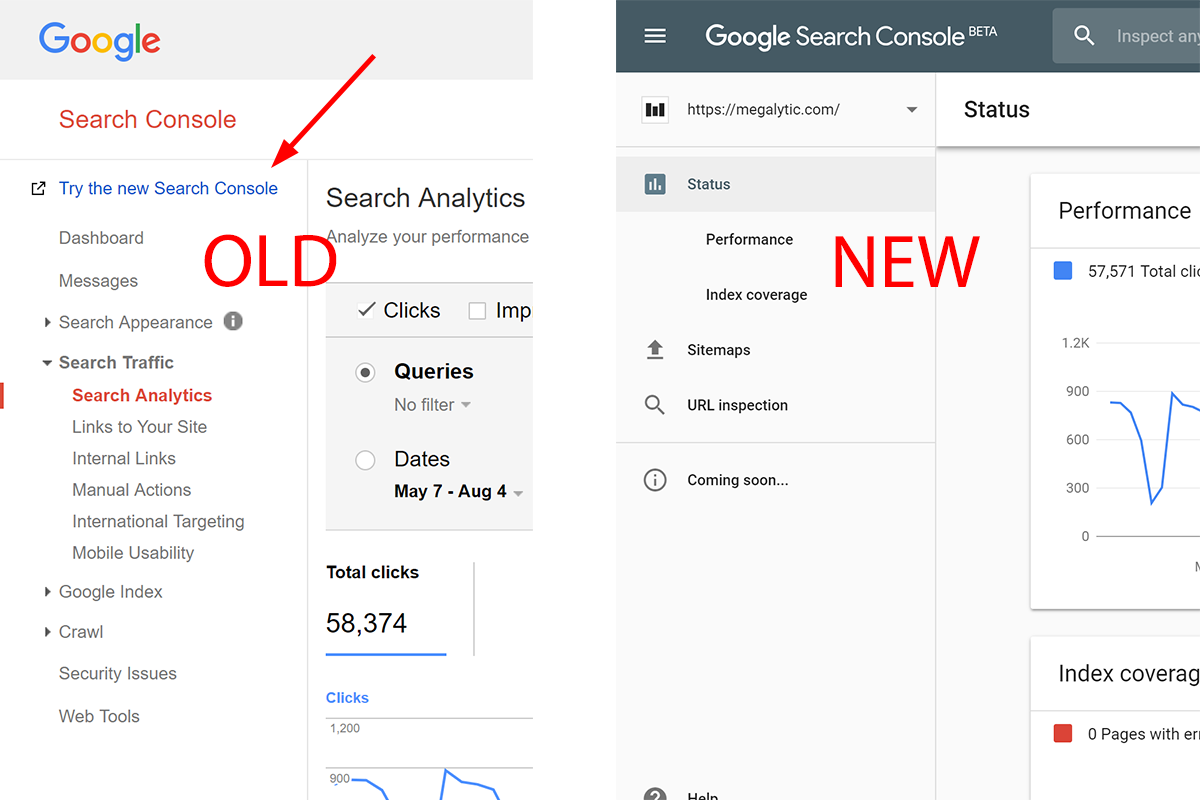Click the Status bar-chart icon in sidebar
The height and width of the screenshot is (800, 1200).
tap(655, 184)
